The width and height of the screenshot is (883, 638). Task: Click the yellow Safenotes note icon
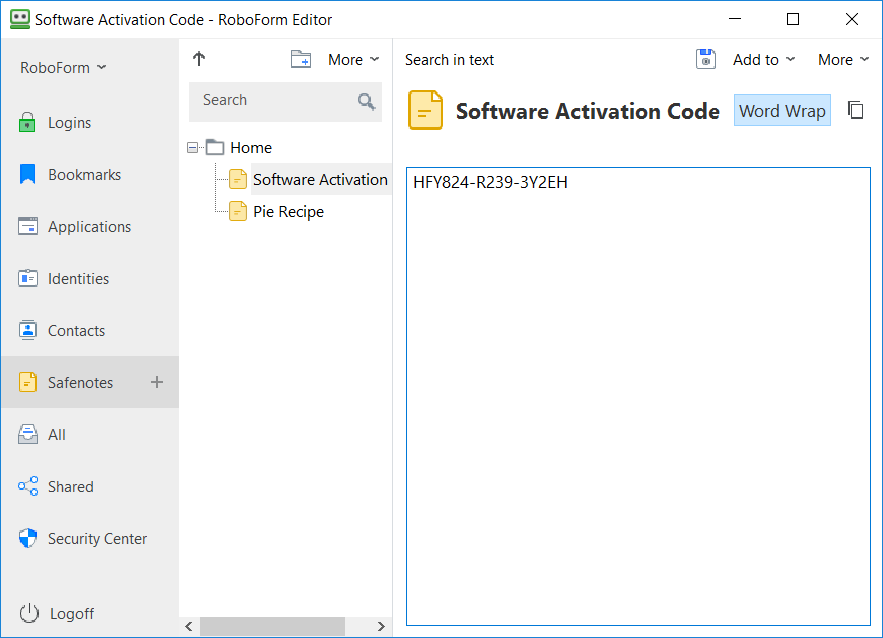coord(28,382)
